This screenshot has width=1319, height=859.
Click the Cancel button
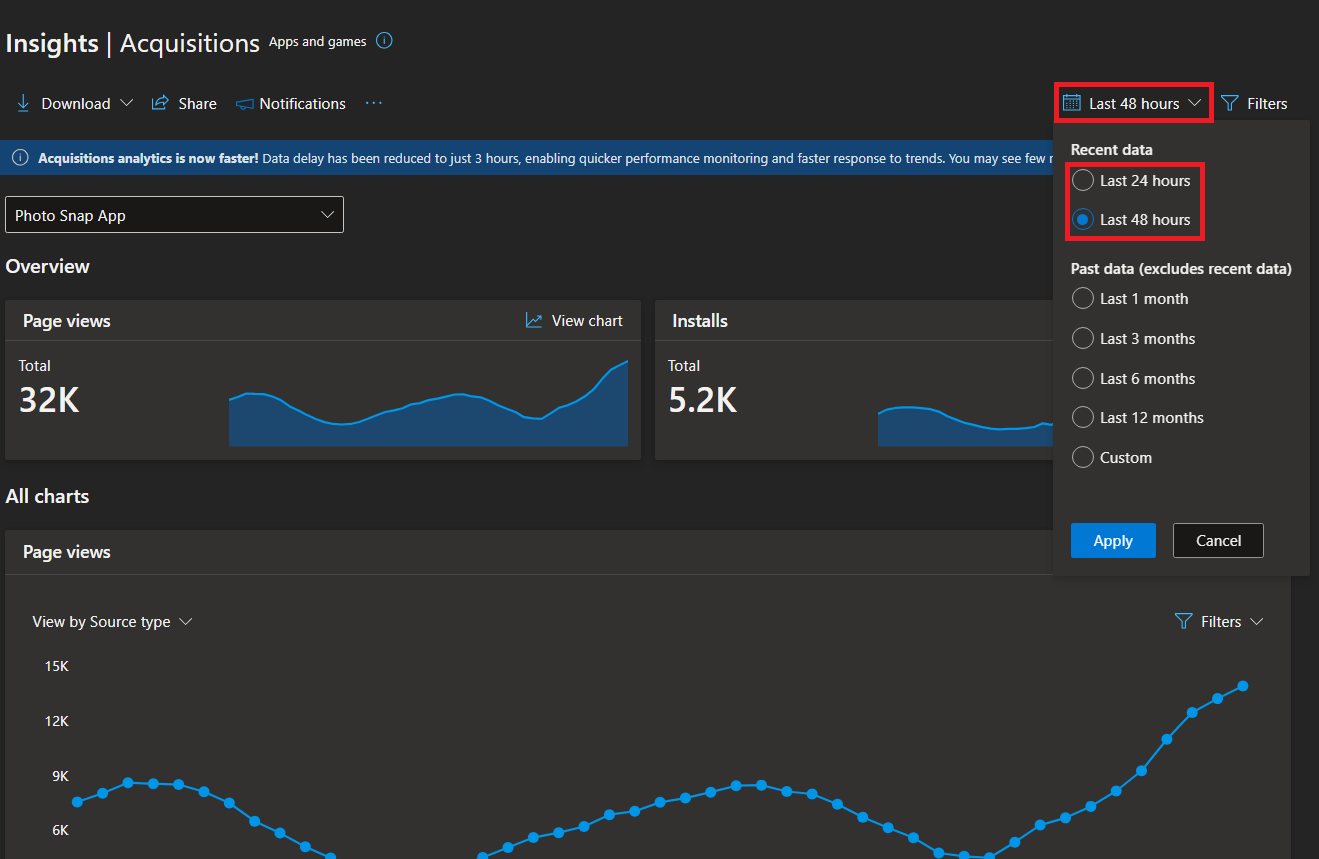coord(1218,540)
